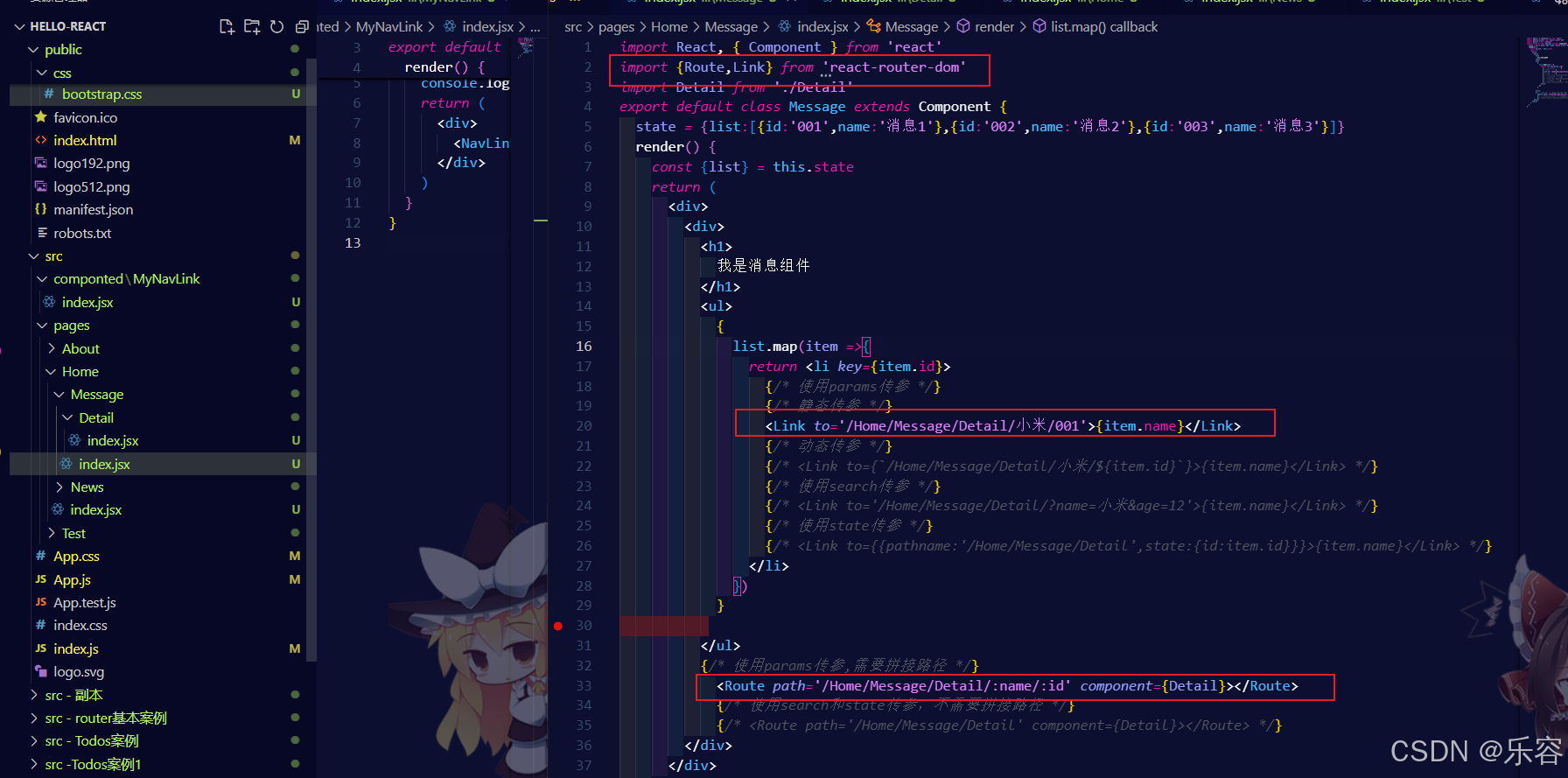Open logo512.png in explorer
The width and height of the screenshot is (1568, 778).
[x=91, y=186]
